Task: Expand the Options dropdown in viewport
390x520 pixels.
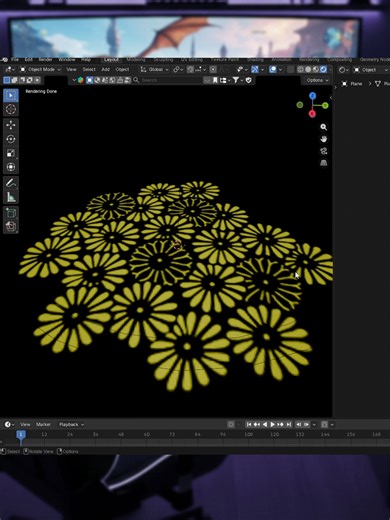Action: (317, 80)
